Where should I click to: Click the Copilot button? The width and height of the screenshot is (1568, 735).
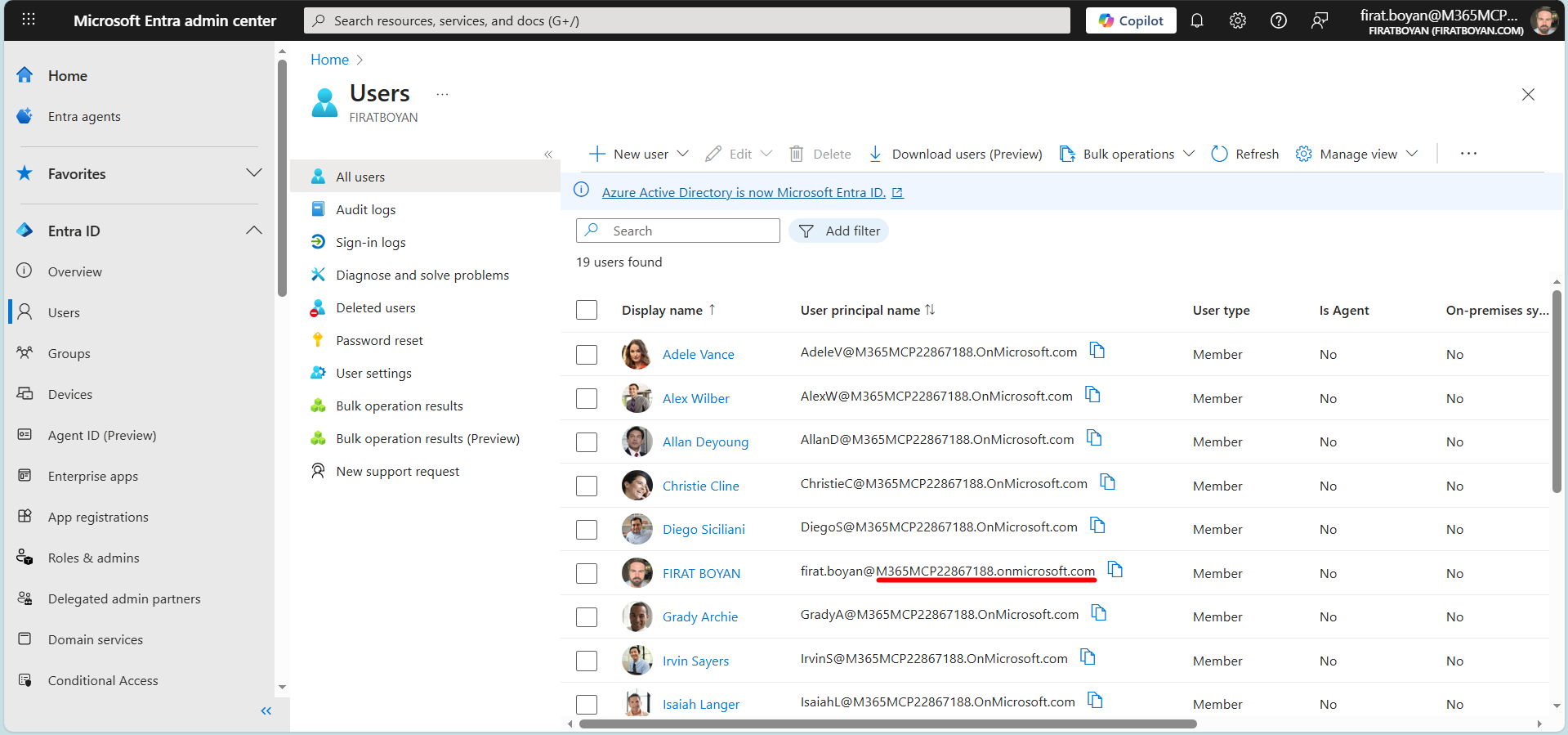(1131, 20)
